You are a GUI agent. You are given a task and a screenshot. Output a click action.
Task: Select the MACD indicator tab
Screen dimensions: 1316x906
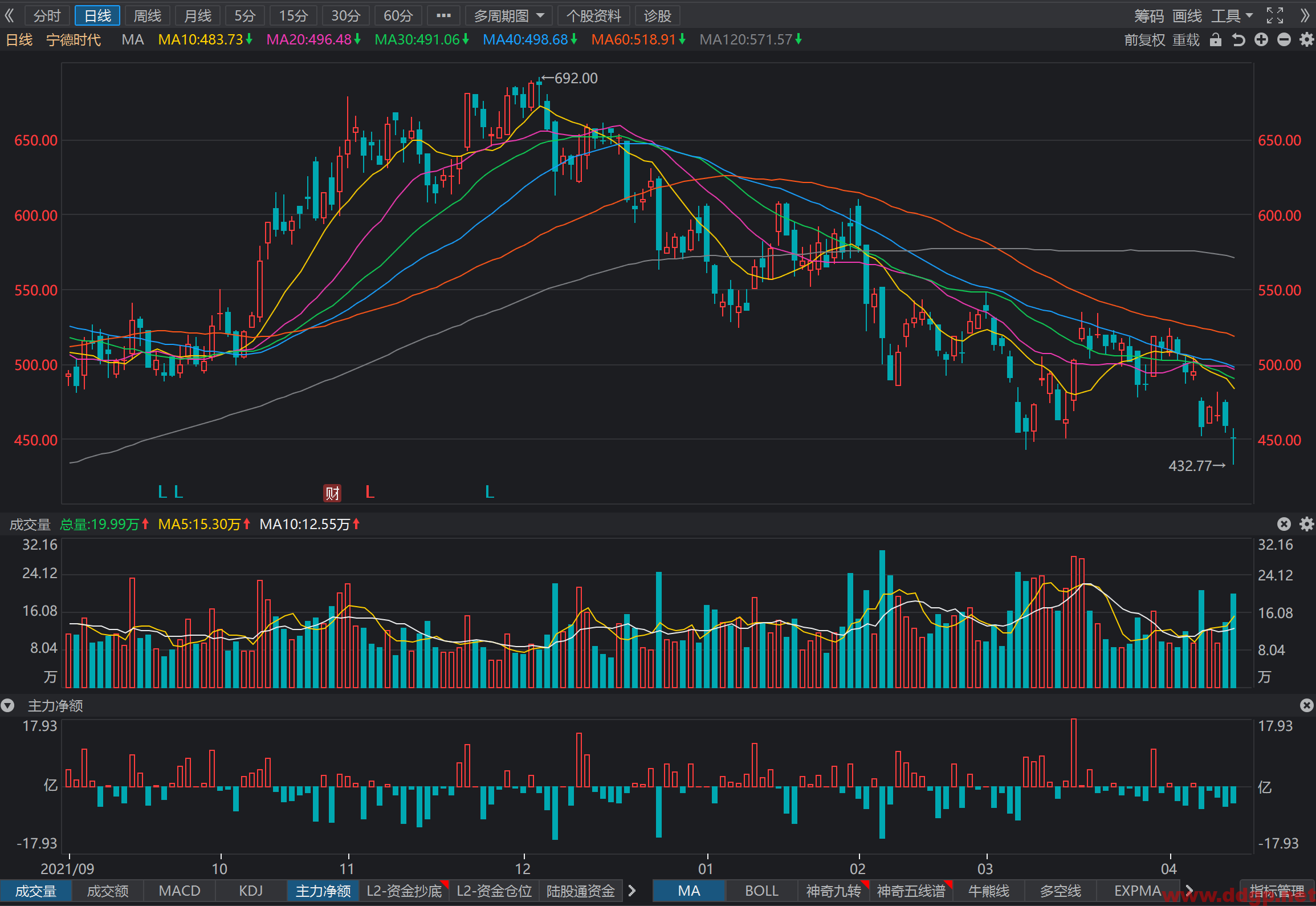click(180, 891)
